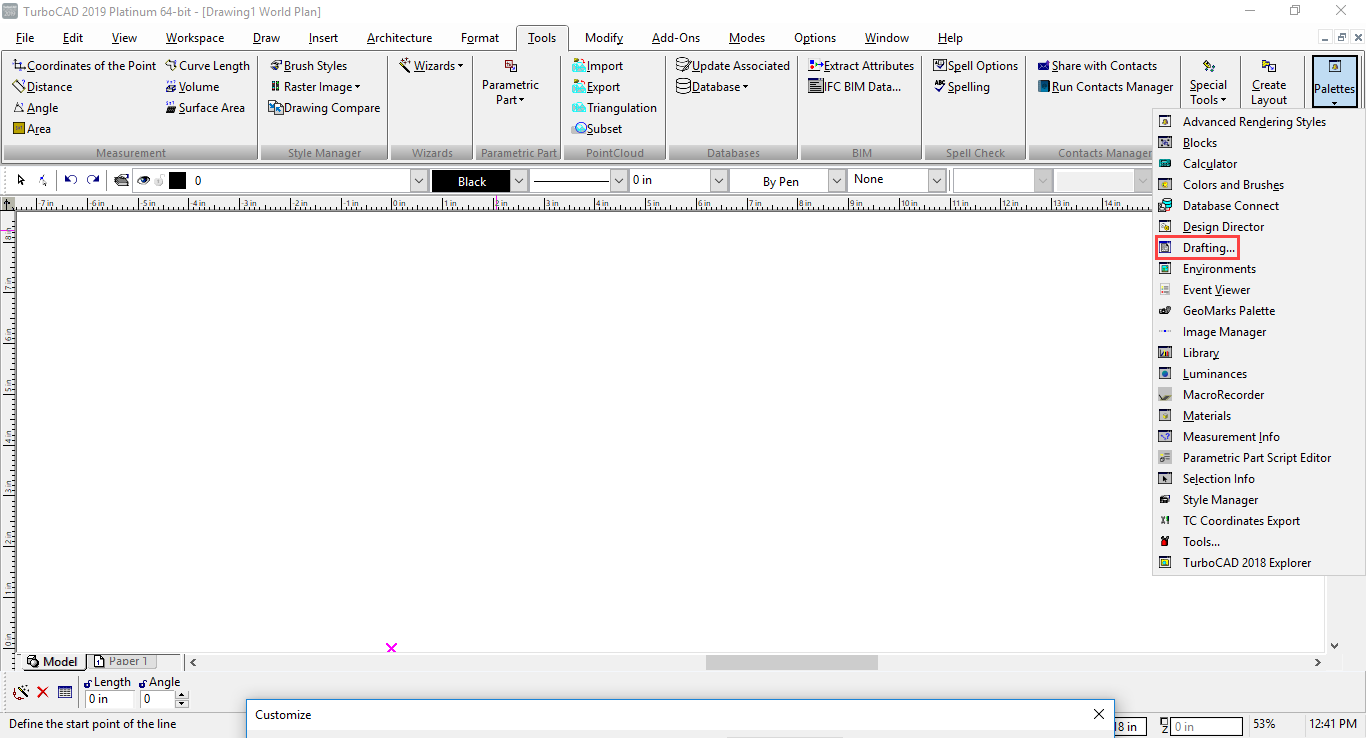Click the black layer color swatch
The height and width of the screenshot is (738, 1366).
177,180
